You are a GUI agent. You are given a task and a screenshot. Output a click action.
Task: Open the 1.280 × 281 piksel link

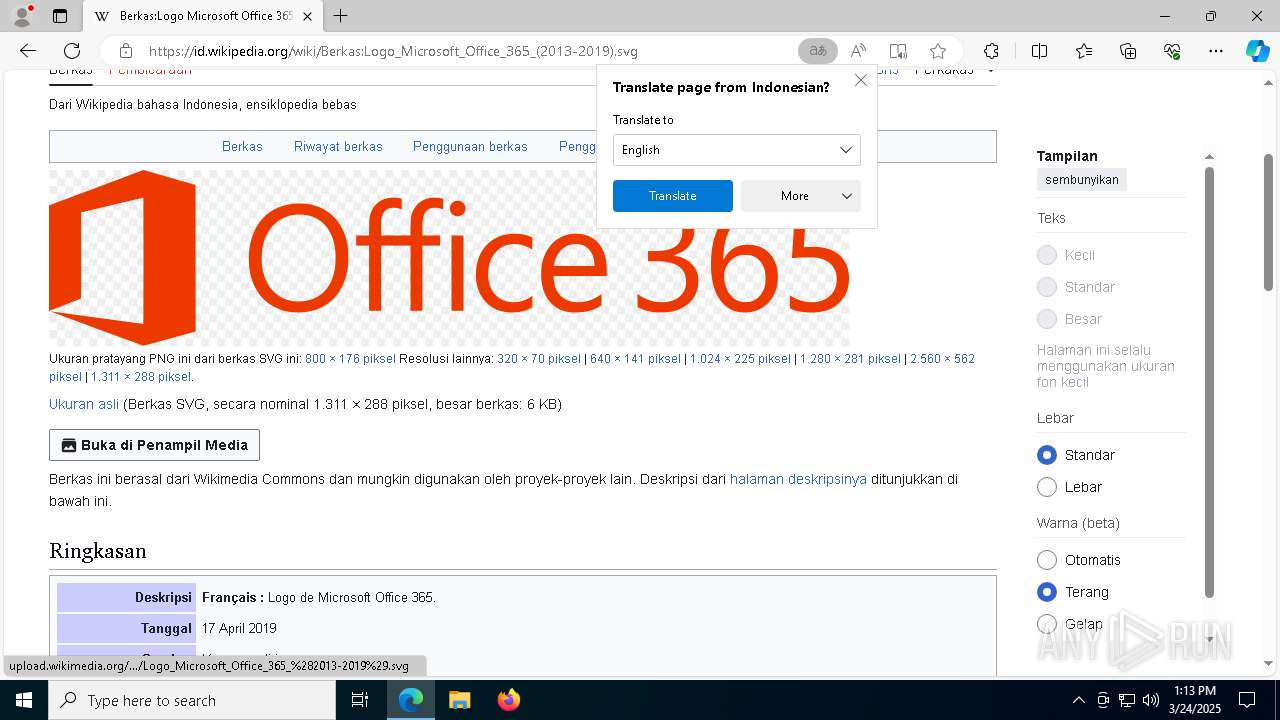tap(850, 358)
